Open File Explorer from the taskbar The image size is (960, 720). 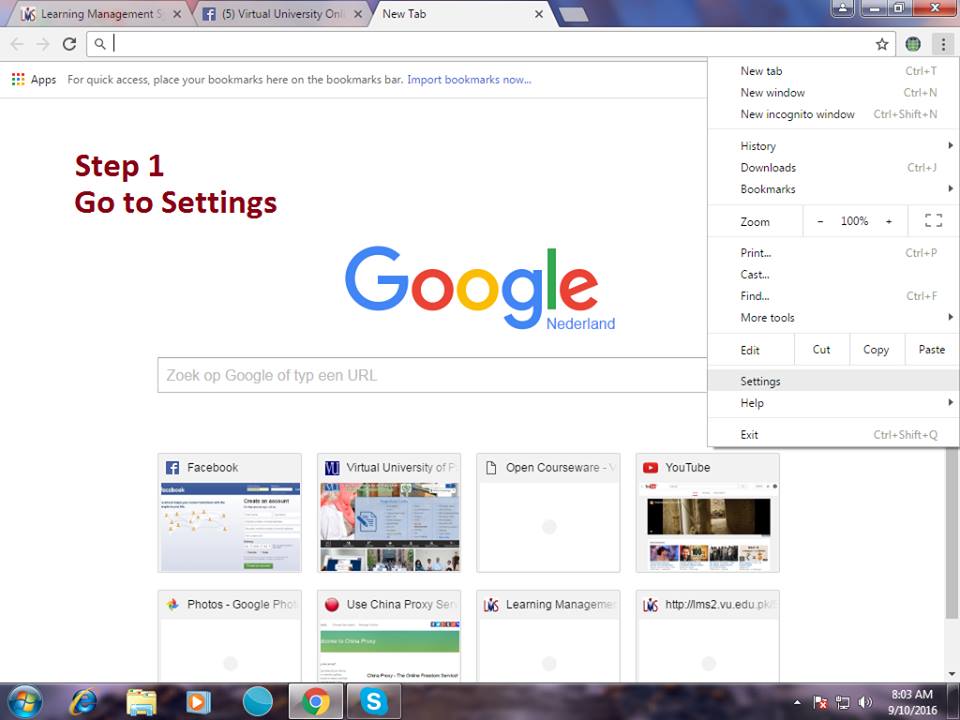pyautogui.click(x=141, y=702)
